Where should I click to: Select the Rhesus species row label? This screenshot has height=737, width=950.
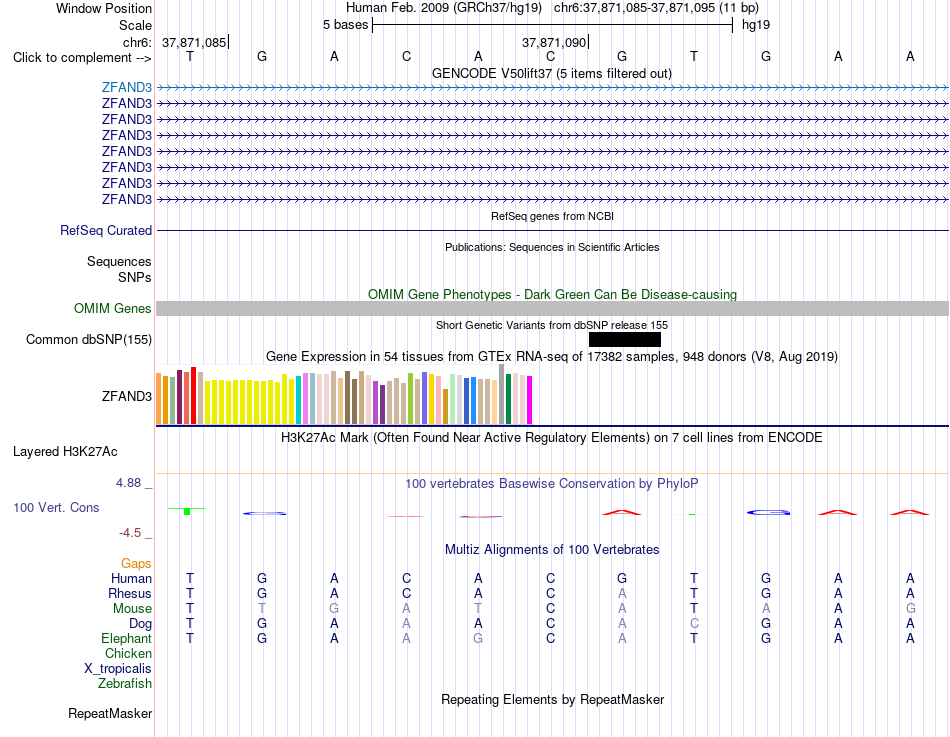(x=130, y=593)
